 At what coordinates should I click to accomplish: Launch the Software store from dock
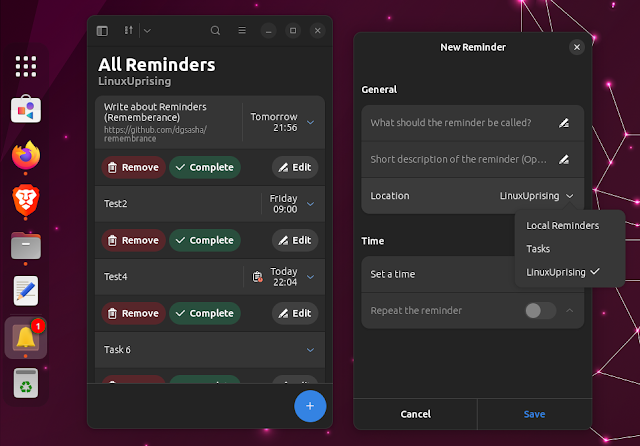click(x=26, y=109)
